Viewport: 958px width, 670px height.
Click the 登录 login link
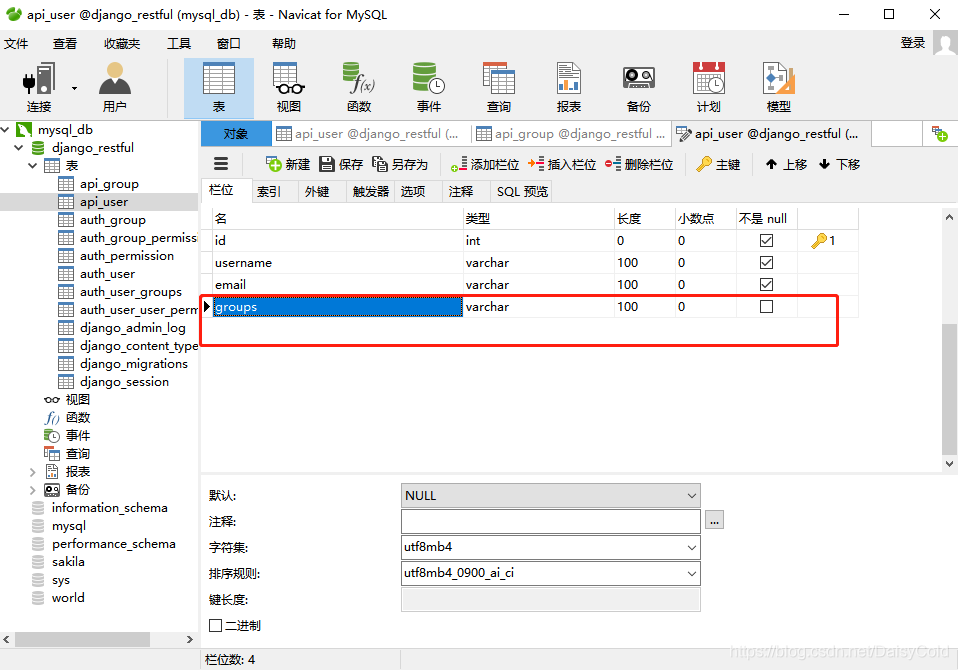tap(913, 43)
